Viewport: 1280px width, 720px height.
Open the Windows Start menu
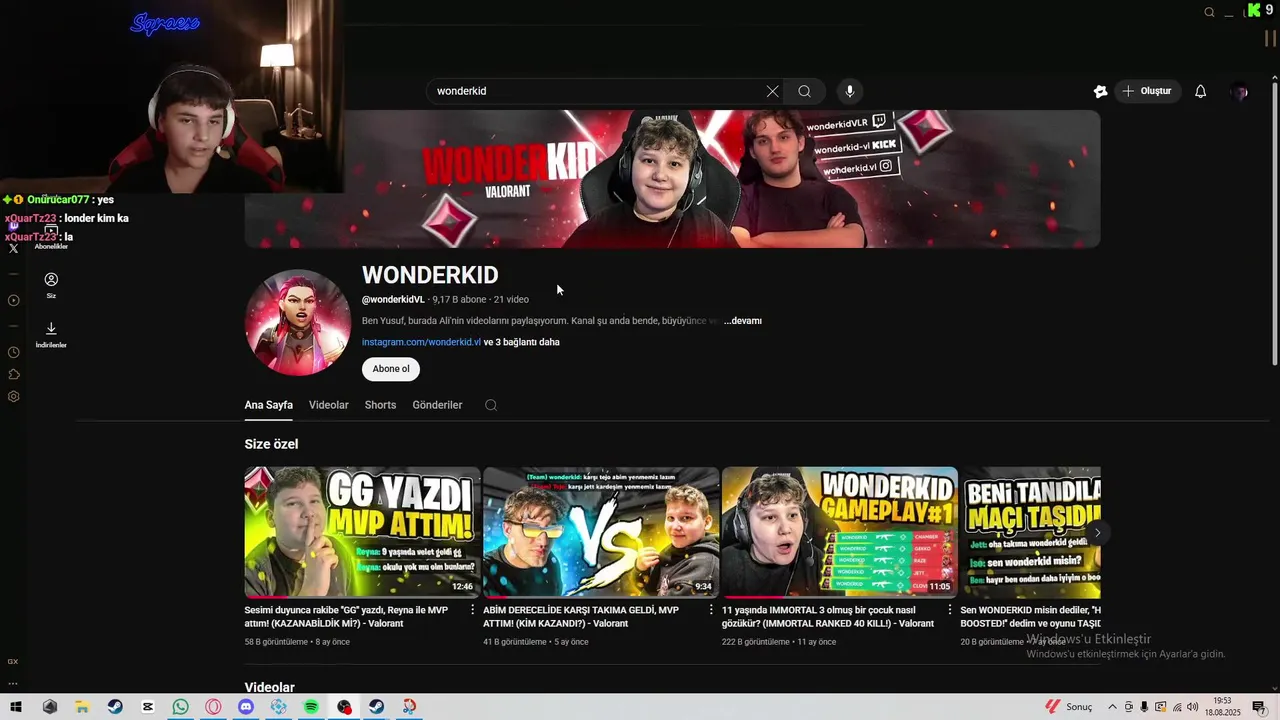click(16, 707)
